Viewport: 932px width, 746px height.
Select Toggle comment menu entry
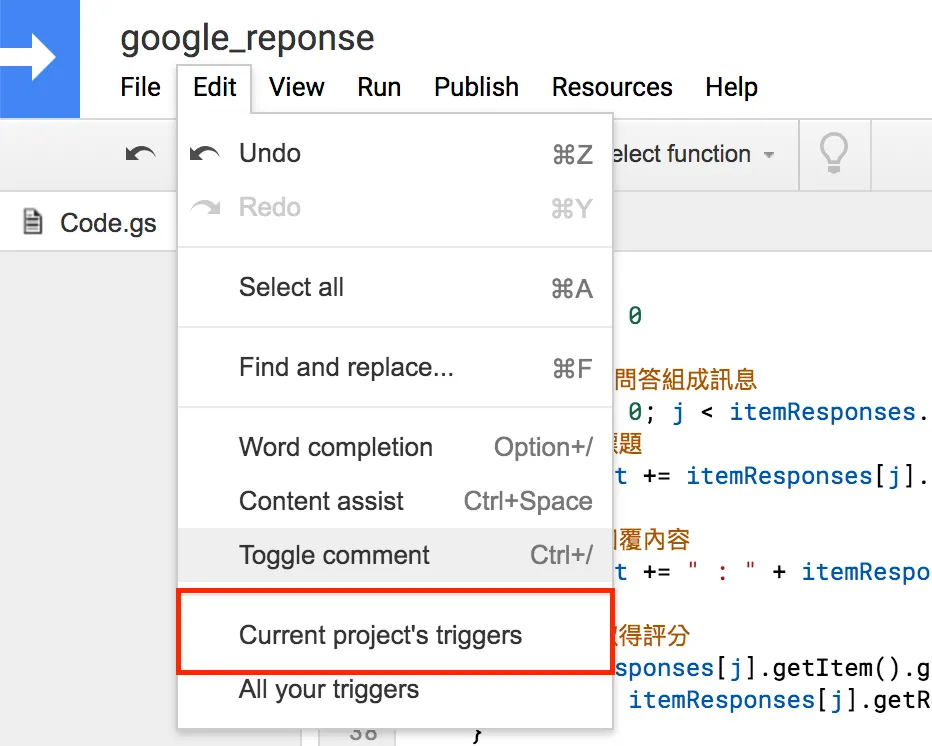[395, 555]
